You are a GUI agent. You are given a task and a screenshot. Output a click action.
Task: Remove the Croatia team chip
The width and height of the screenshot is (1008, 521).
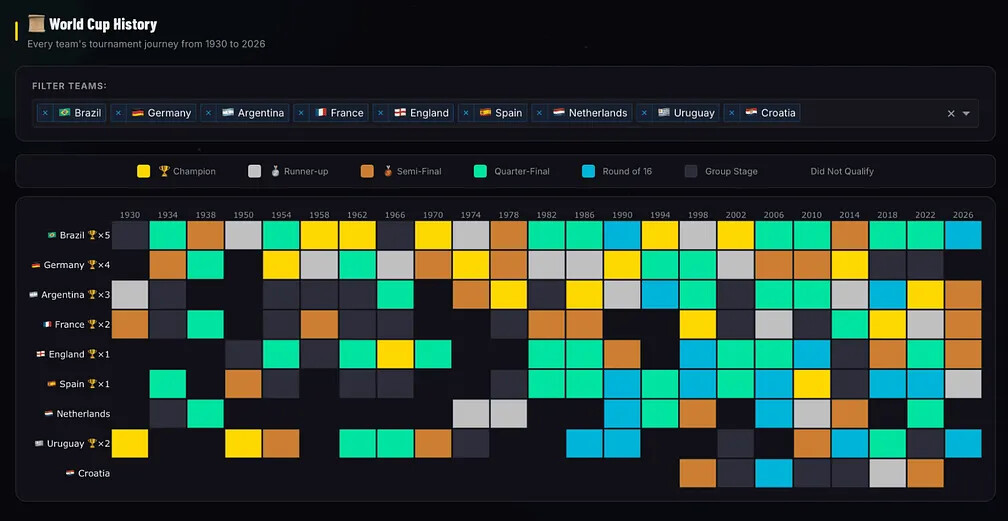click(732, 113)
